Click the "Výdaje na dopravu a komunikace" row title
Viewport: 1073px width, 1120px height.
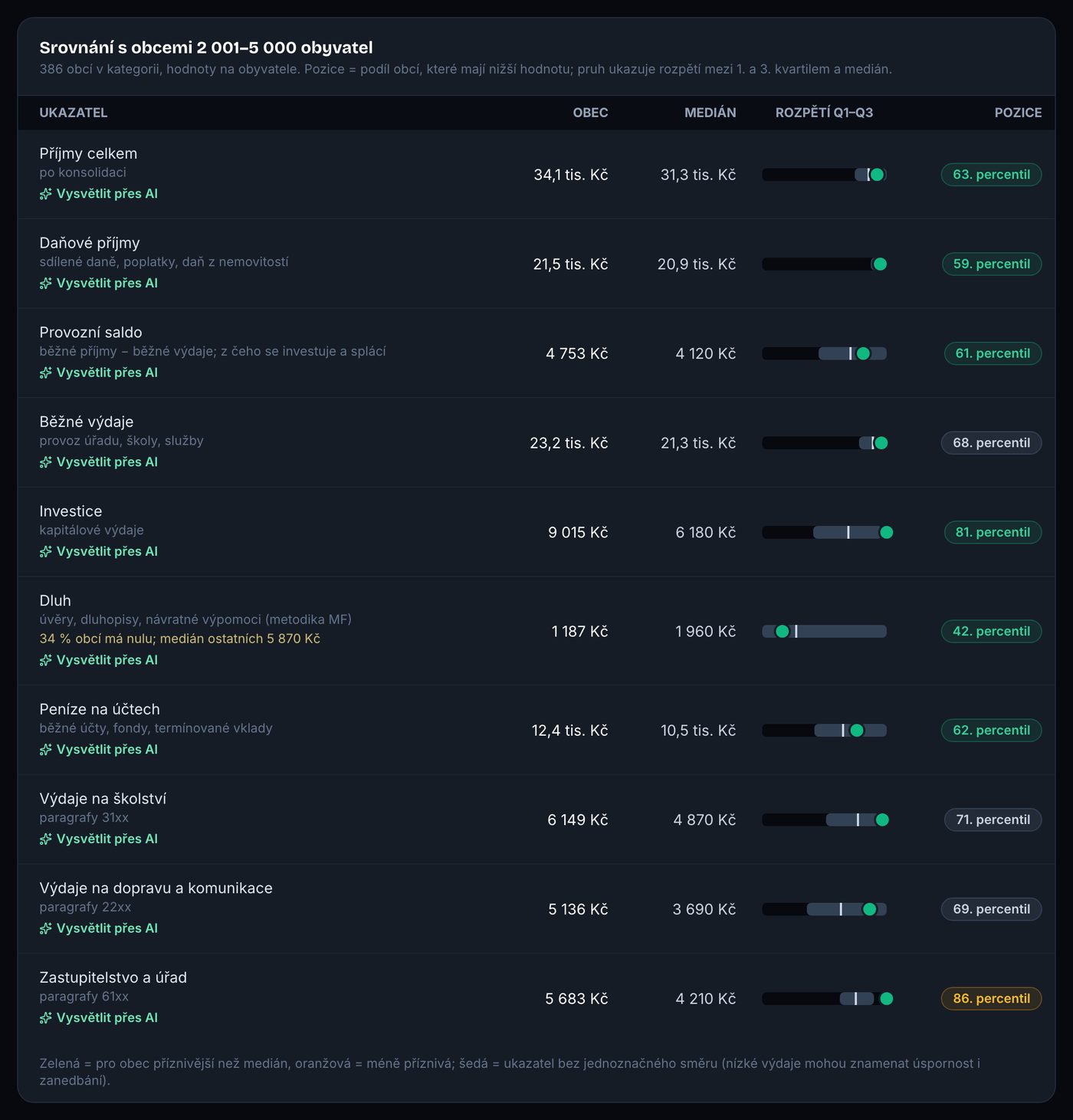156,888
